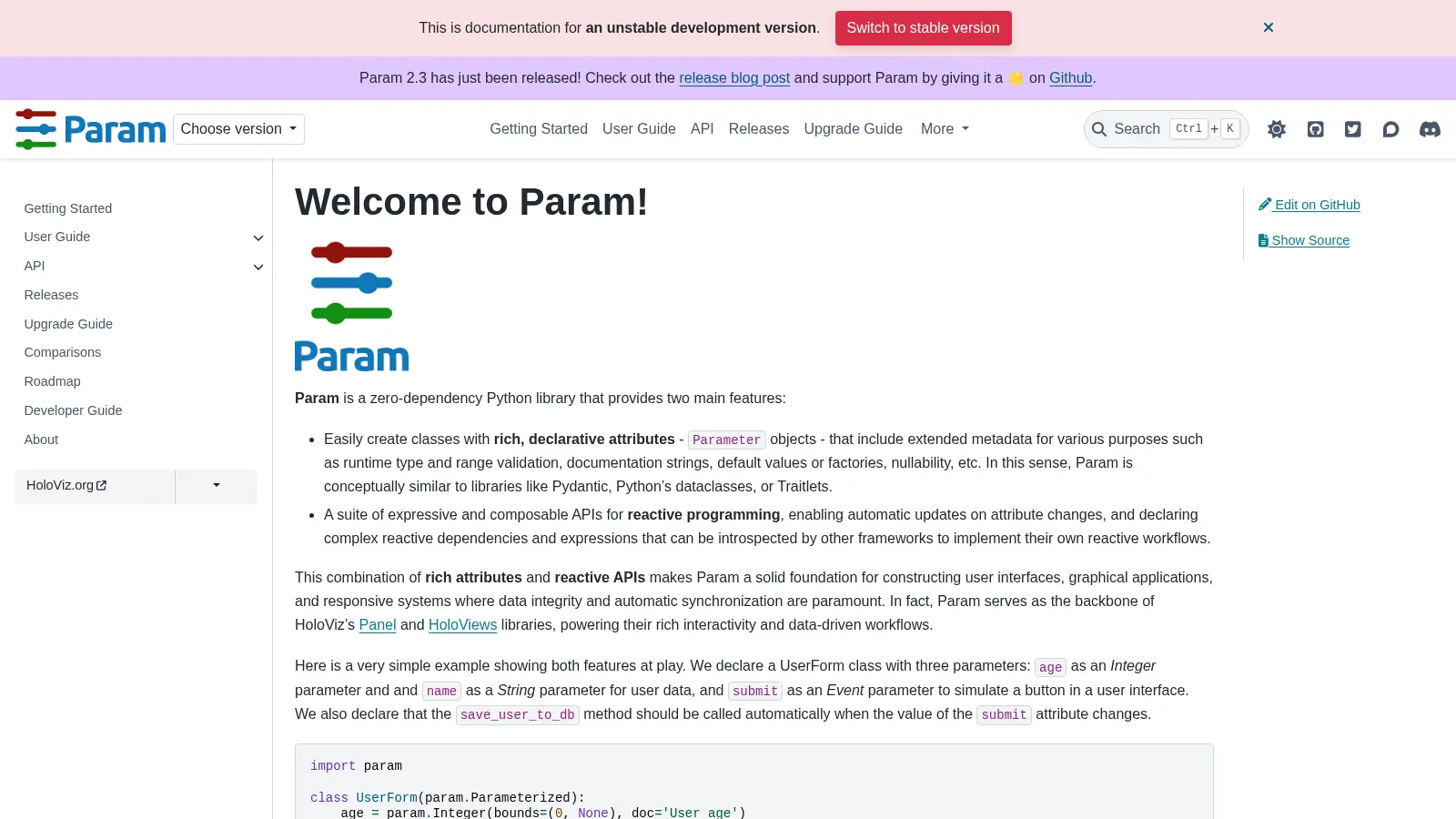Click the star emoji in announcement banner
1456x819 pixels.
pos(1016,78)
